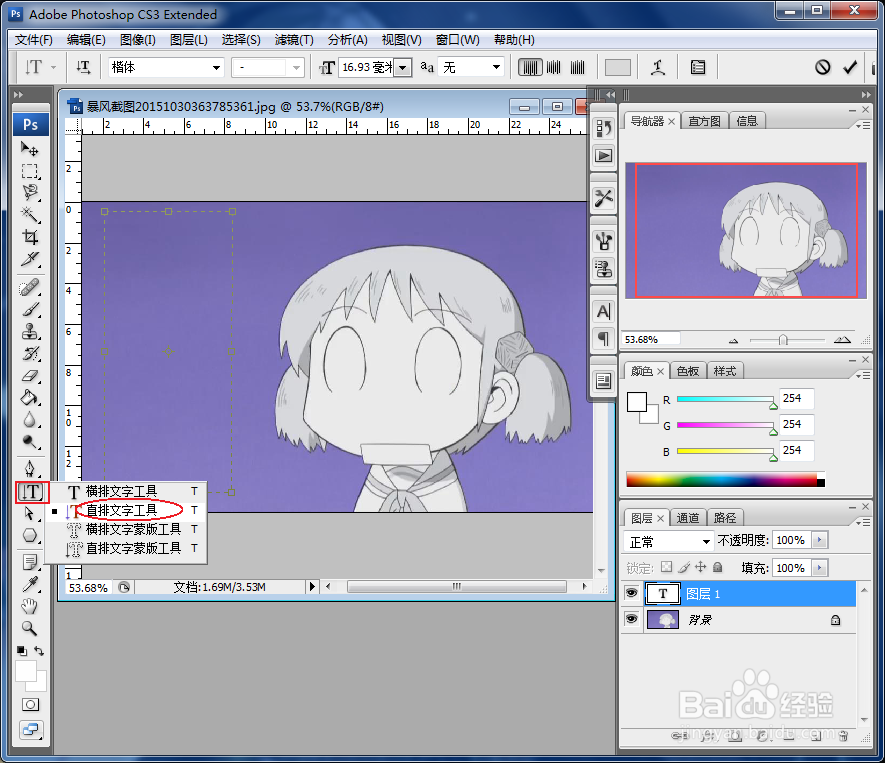Switch to the 通道 tab
This screenshot has height=763, width=885.
[687, 518]
